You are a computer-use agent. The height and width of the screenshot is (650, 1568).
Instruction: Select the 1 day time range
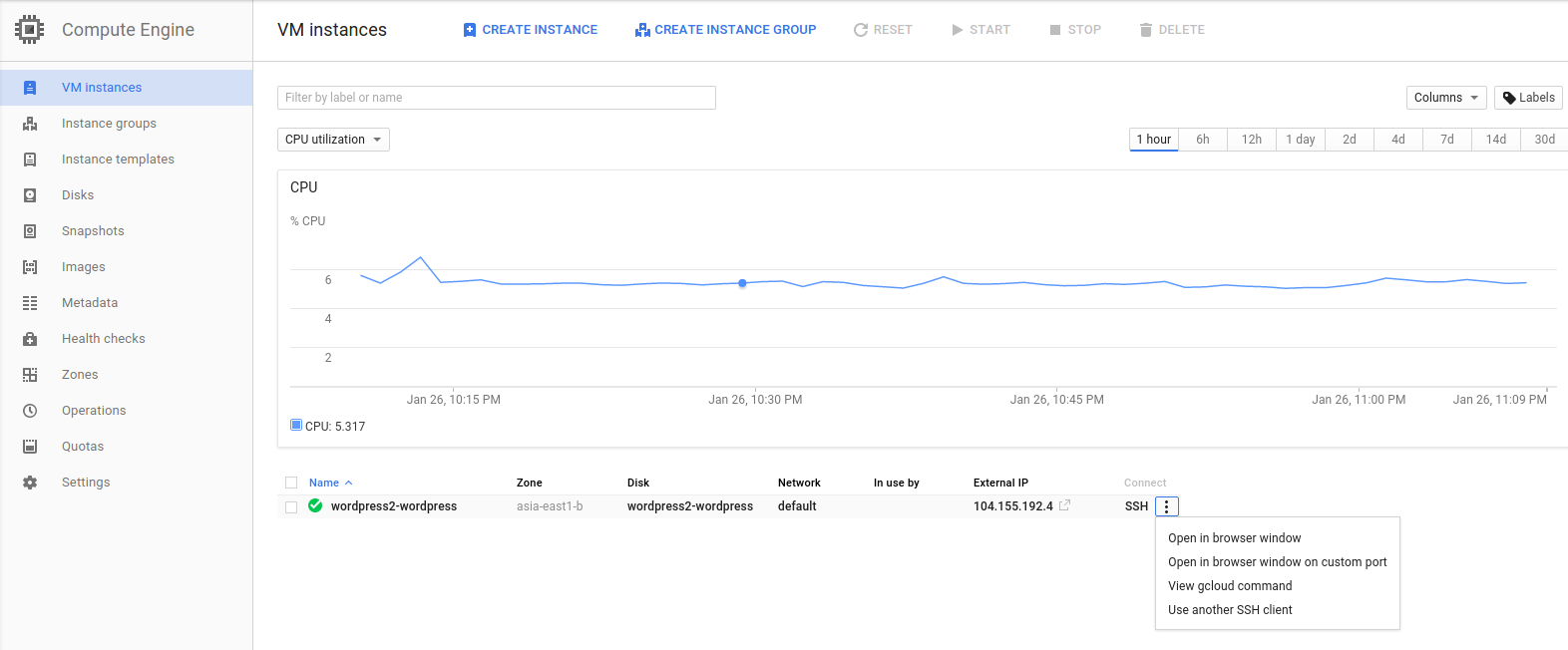click(x=1301, y=140)
